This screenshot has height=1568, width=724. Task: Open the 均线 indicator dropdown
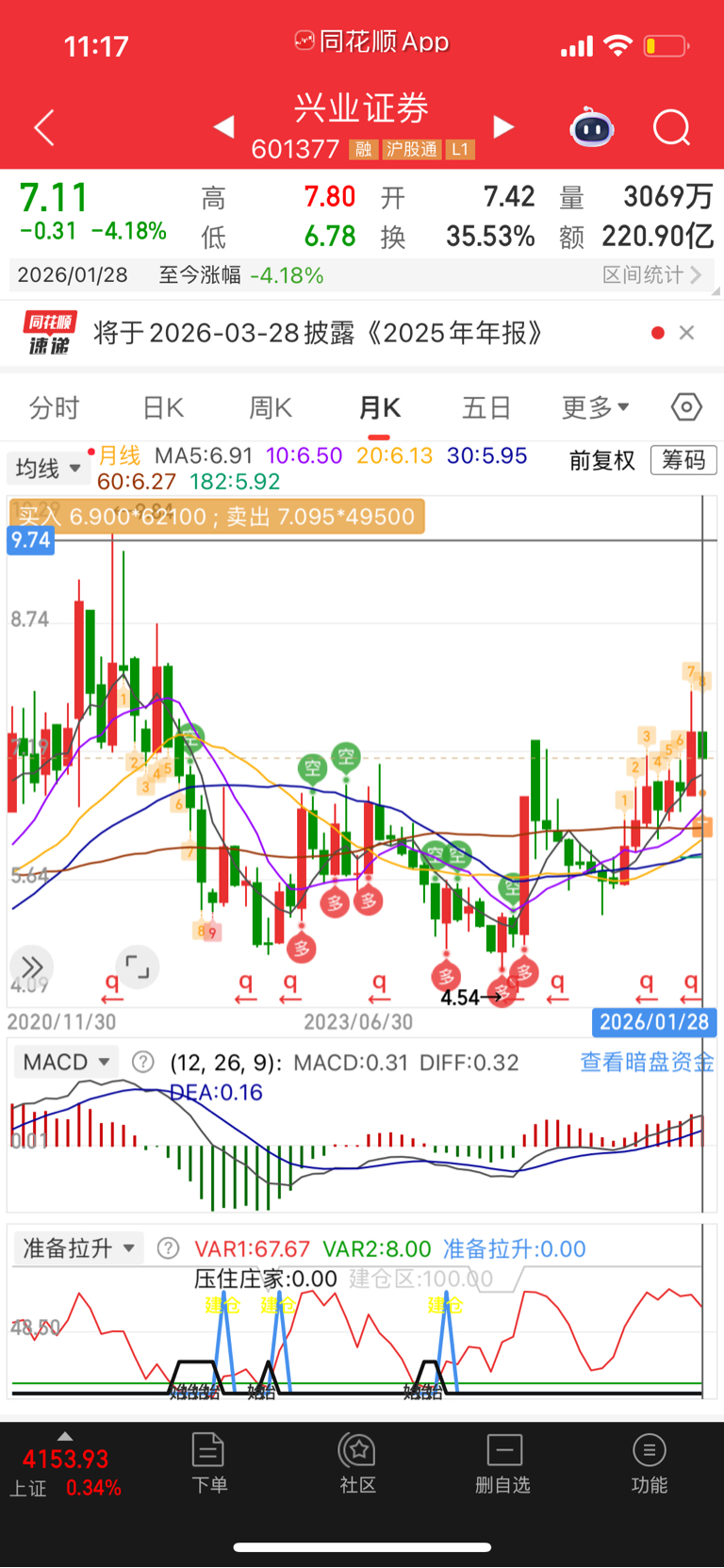pos(48,469)
